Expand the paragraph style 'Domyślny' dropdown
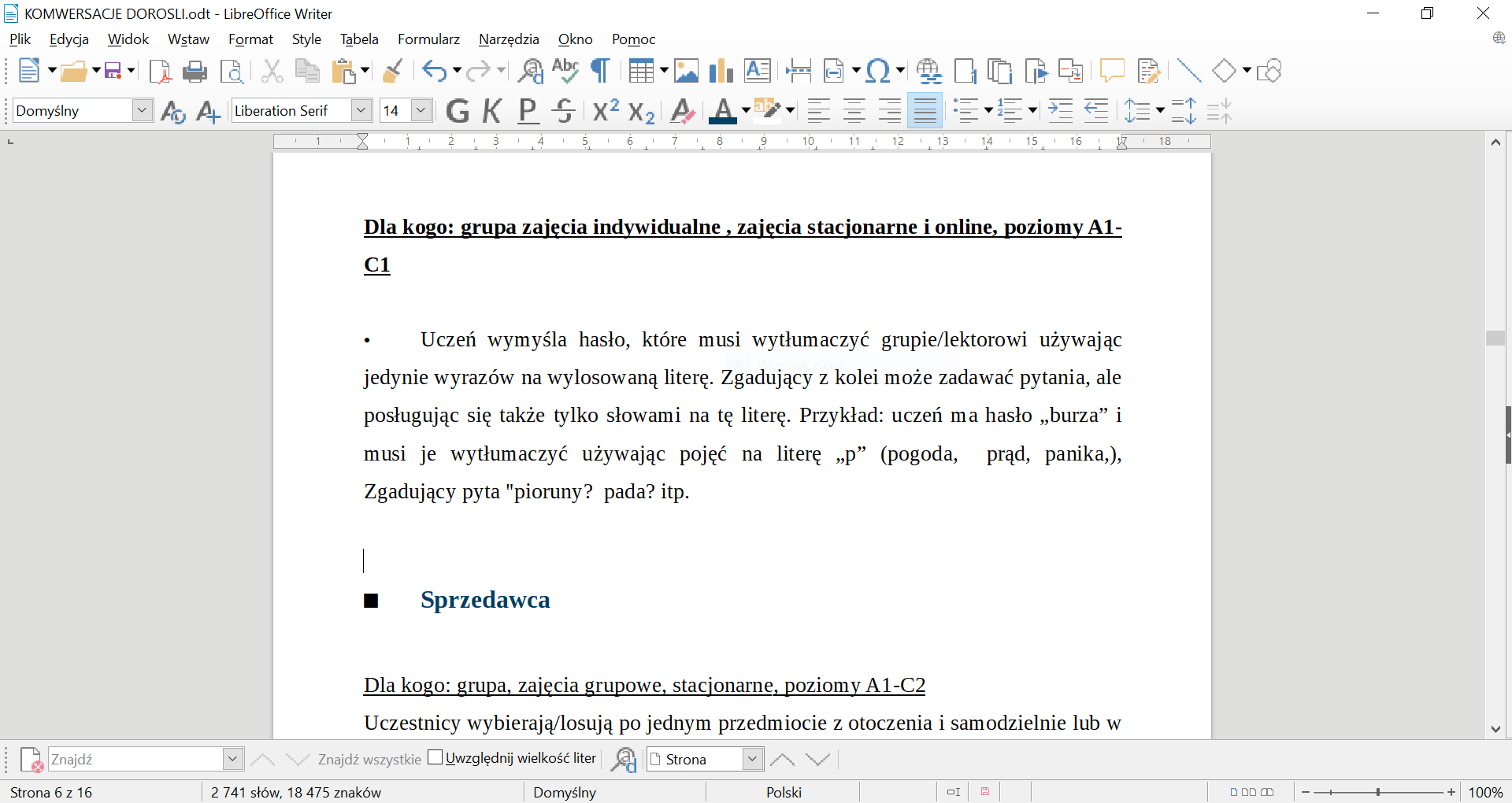The height and width of the screenshot is (803, 1512). [x=142, y=111]
